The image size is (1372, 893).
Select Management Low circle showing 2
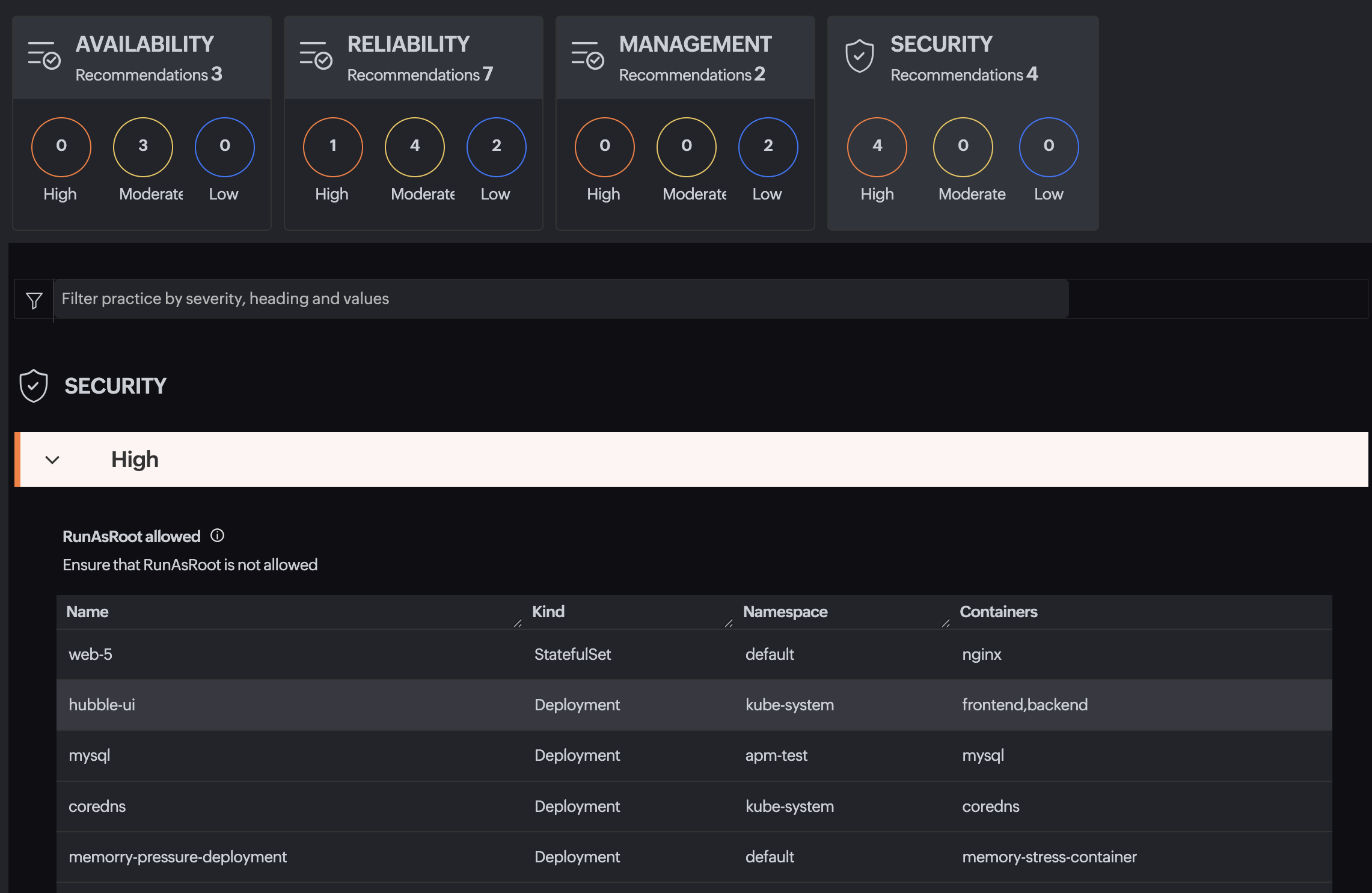pyautogui.click(x=768, y=147)
